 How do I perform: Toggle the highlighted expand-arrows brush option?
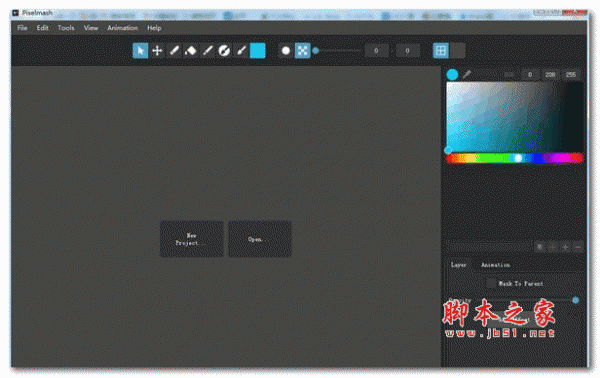coord(302,51)
